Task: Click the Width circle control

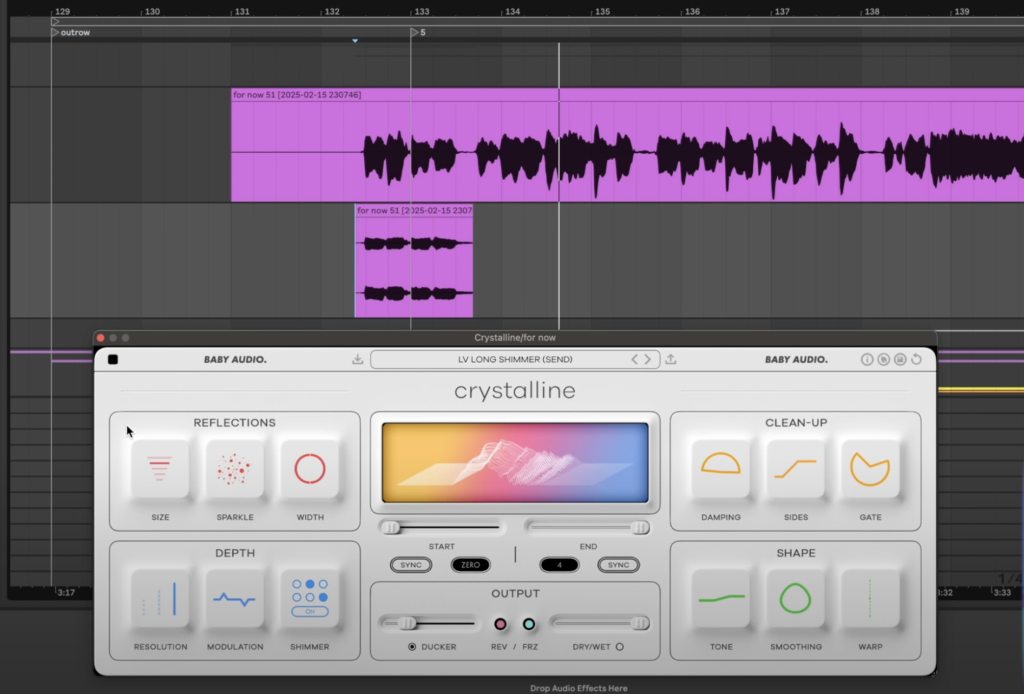Action: 310,469
